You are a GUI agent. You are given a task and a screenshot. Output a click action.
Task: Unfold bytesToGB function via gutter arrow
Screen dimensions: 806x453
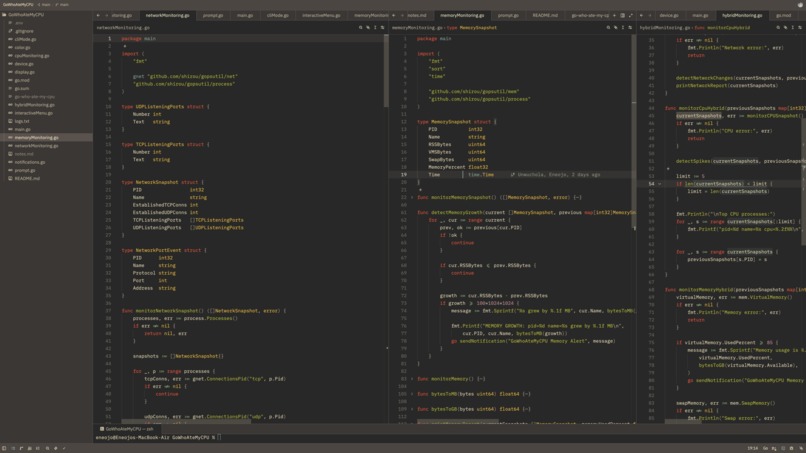coord(412,409)
